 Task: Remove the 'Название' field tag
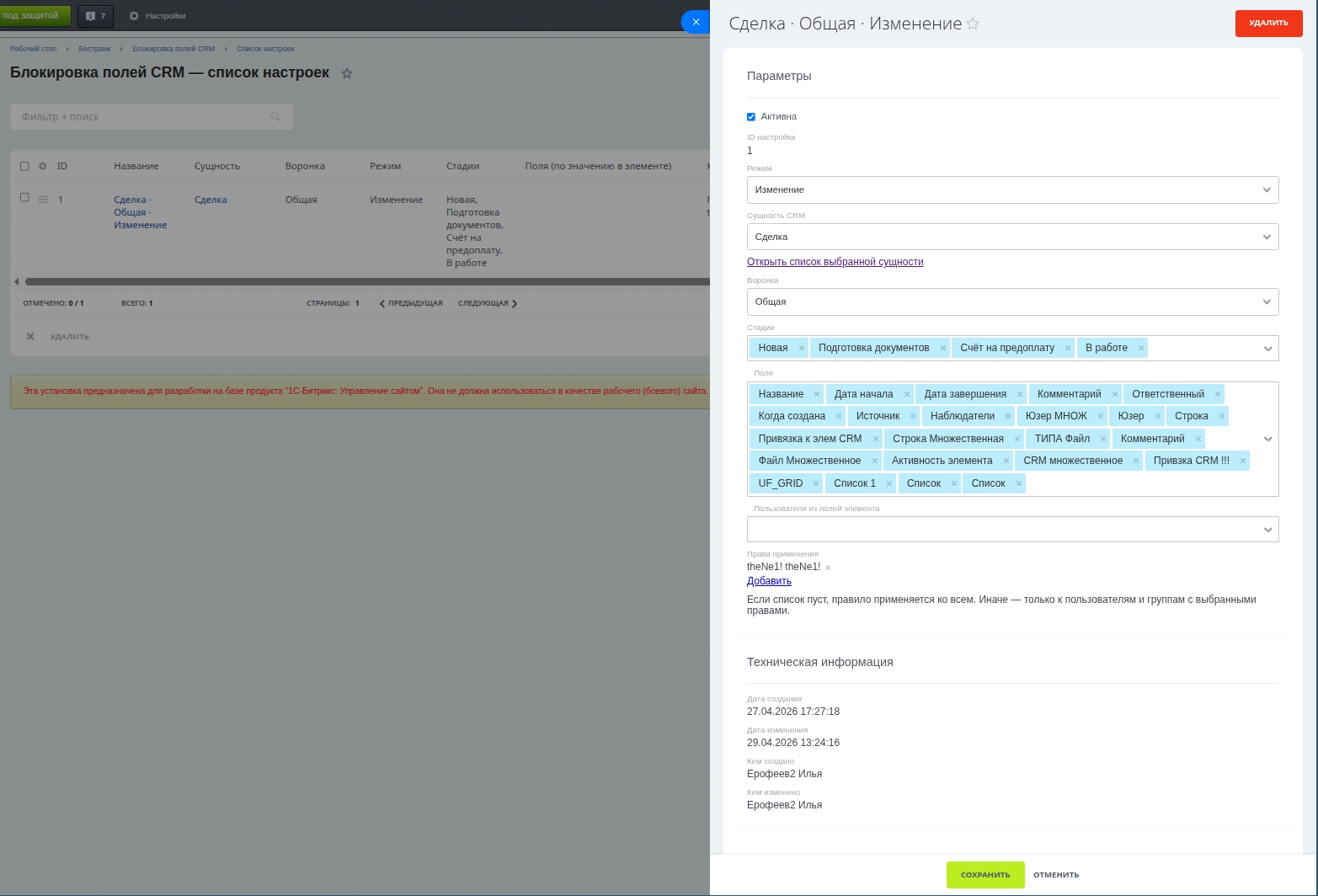817,394
